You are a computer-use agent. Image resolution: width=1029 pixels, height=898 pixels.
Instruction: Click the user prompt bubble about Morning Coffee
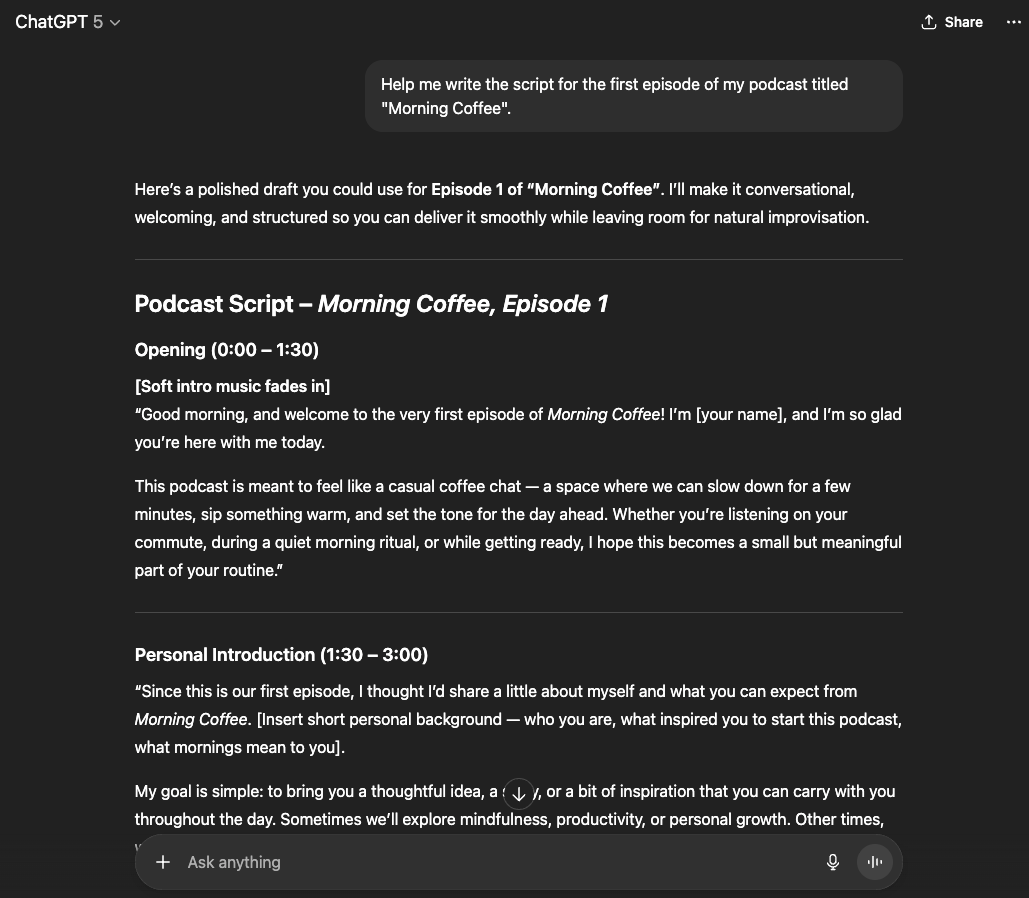point(633,96)
